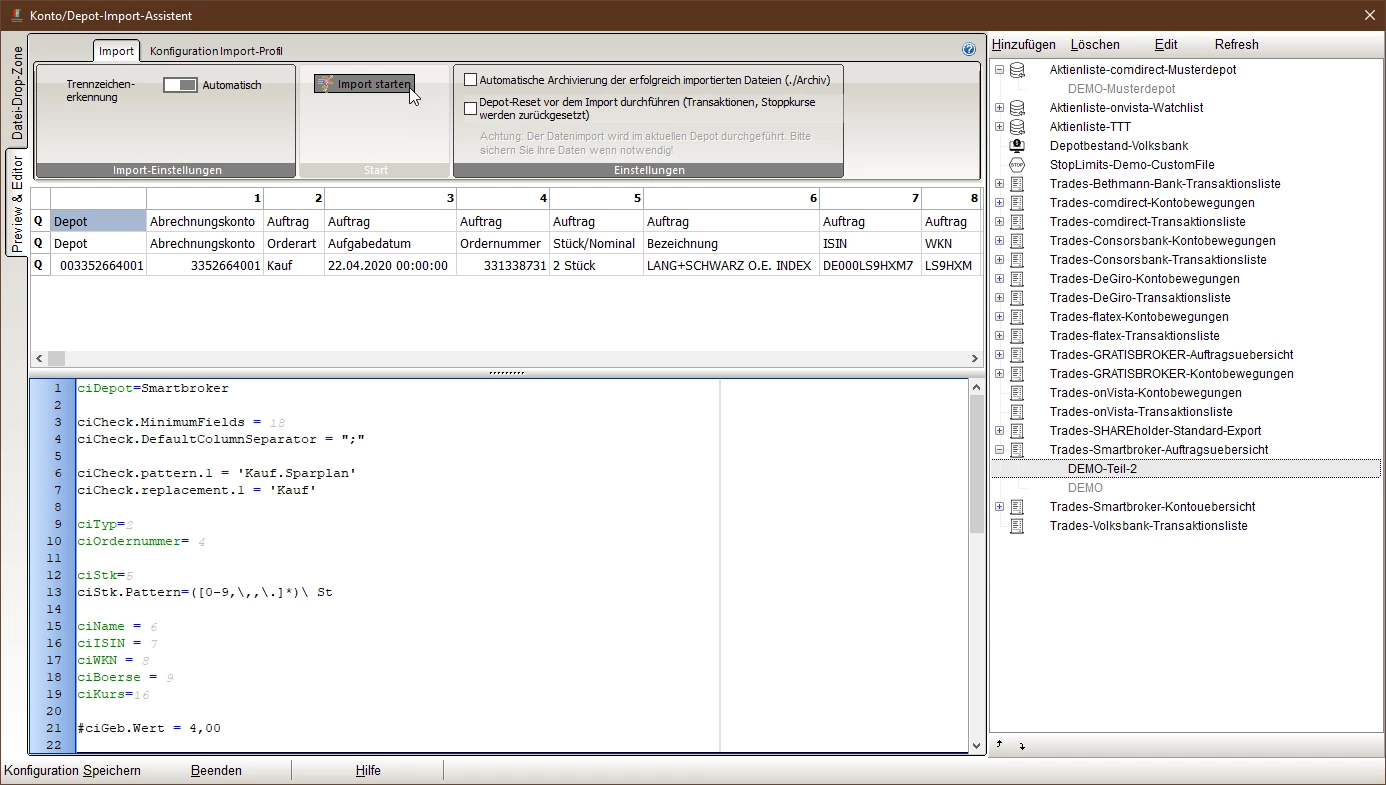Collapse the Trades-Smartbroker-Auftragsuebersicht node
The width and height of the screenshot is (1386, 785).
999,450
